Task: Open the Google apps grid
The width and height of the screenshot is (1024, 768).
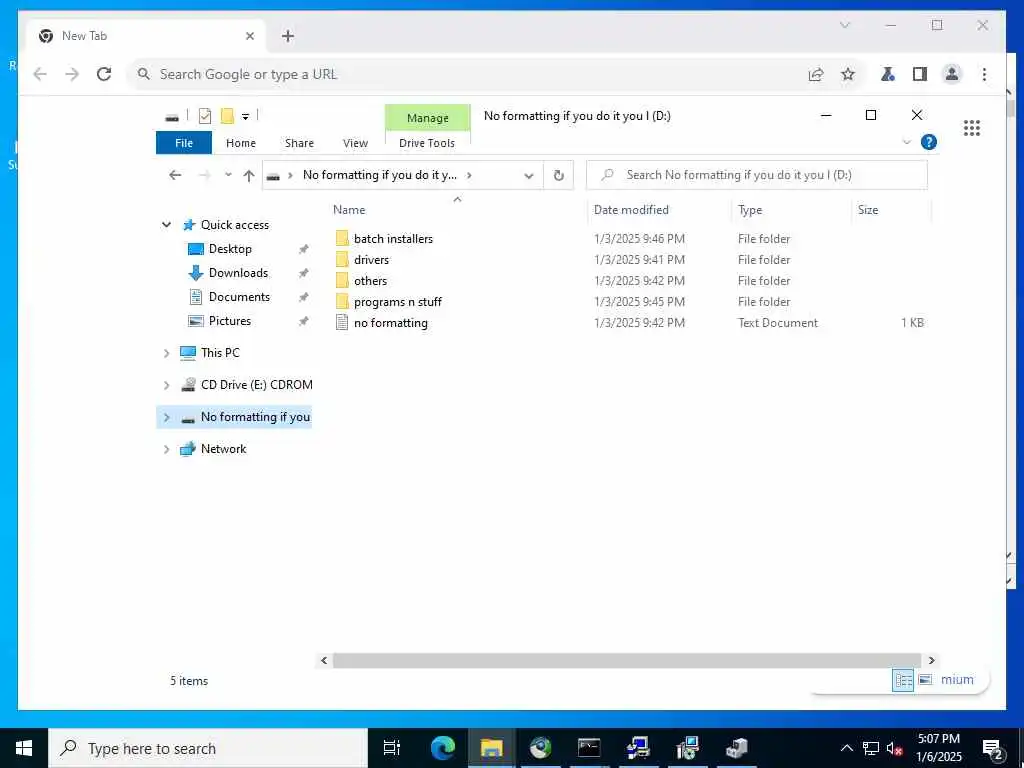Action: [x=972, y=128]
